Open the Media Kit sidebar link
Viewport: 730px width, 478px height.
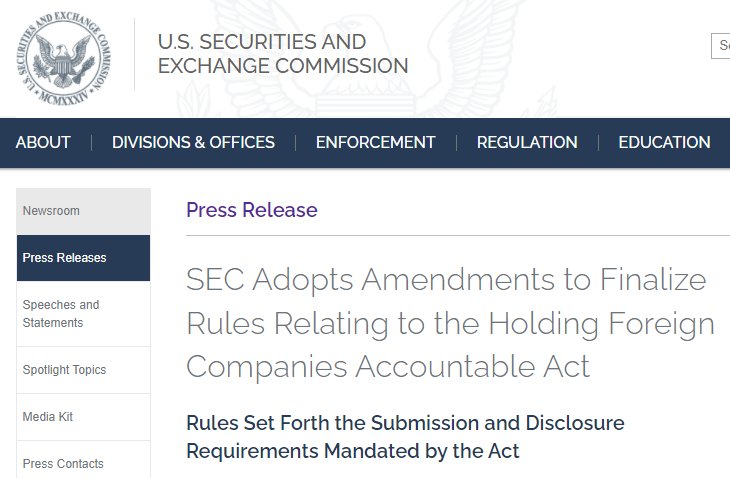point(83,417)
